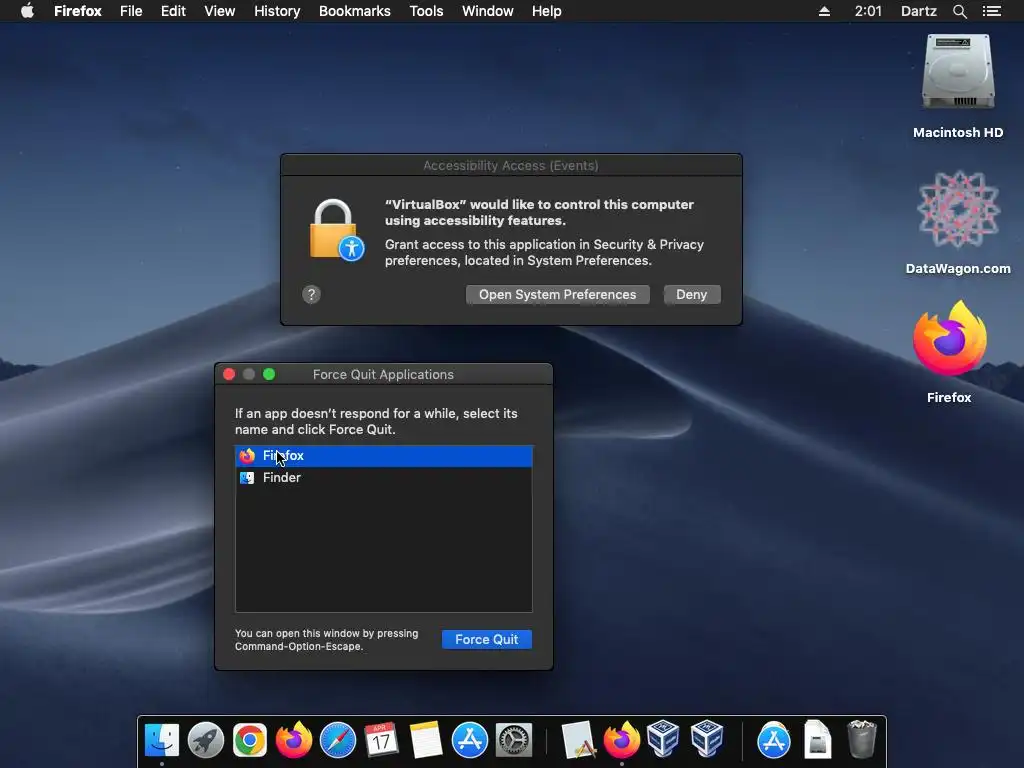Click Accessibility Access (Events) title bar
Screen dimensions: 1024x768
[x=511, y=165]
